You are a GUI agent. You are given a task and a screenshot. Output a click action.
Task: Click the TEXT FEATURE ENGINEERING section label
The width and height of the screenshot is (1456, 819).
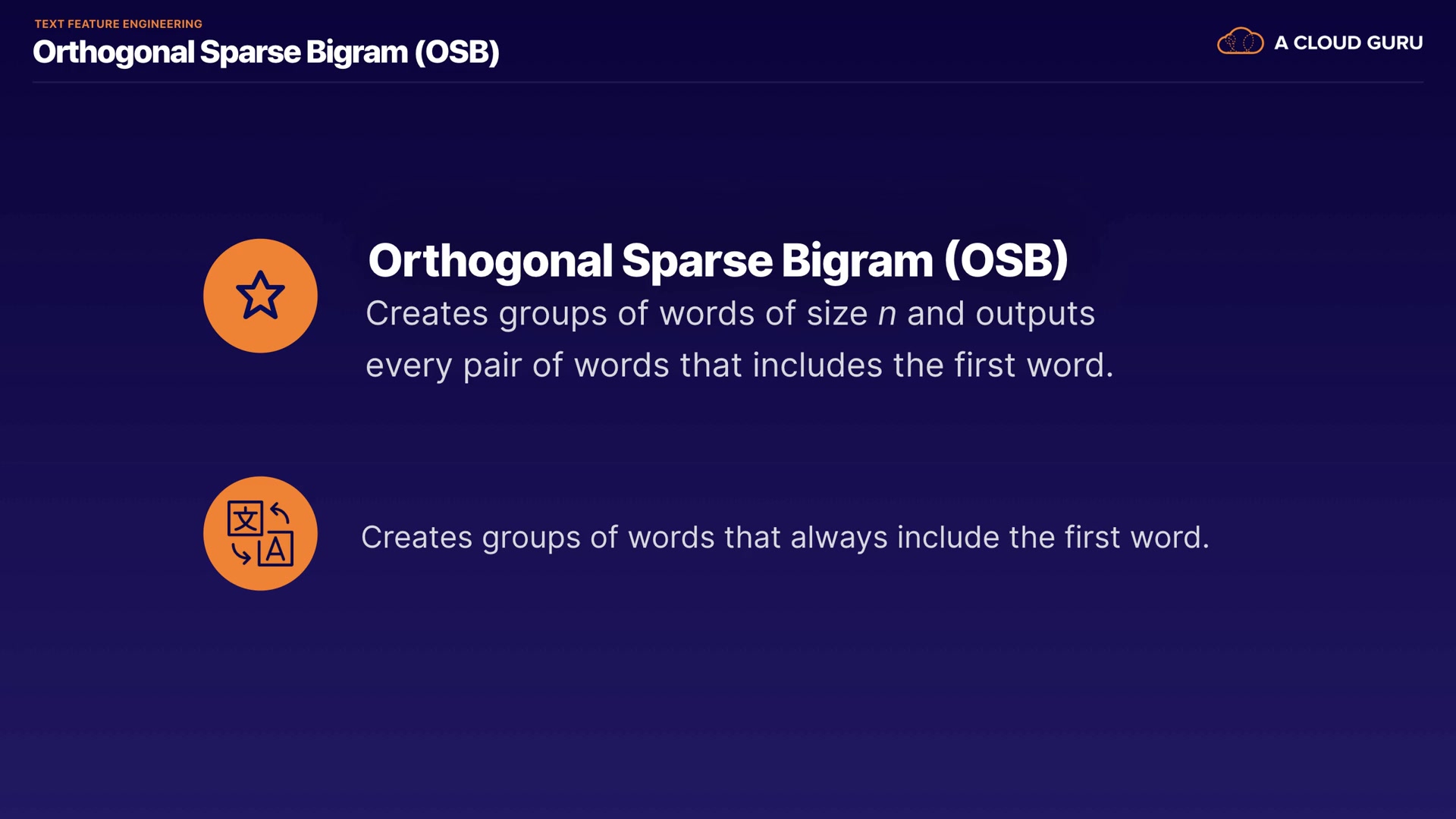coord(118,24)
